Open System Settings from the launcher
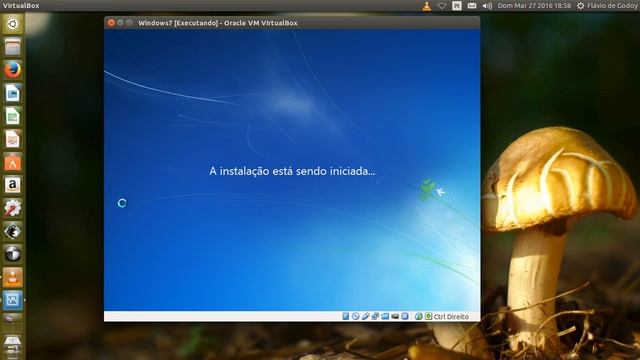Screen dimensions: 640x360 tap(13, 208)
